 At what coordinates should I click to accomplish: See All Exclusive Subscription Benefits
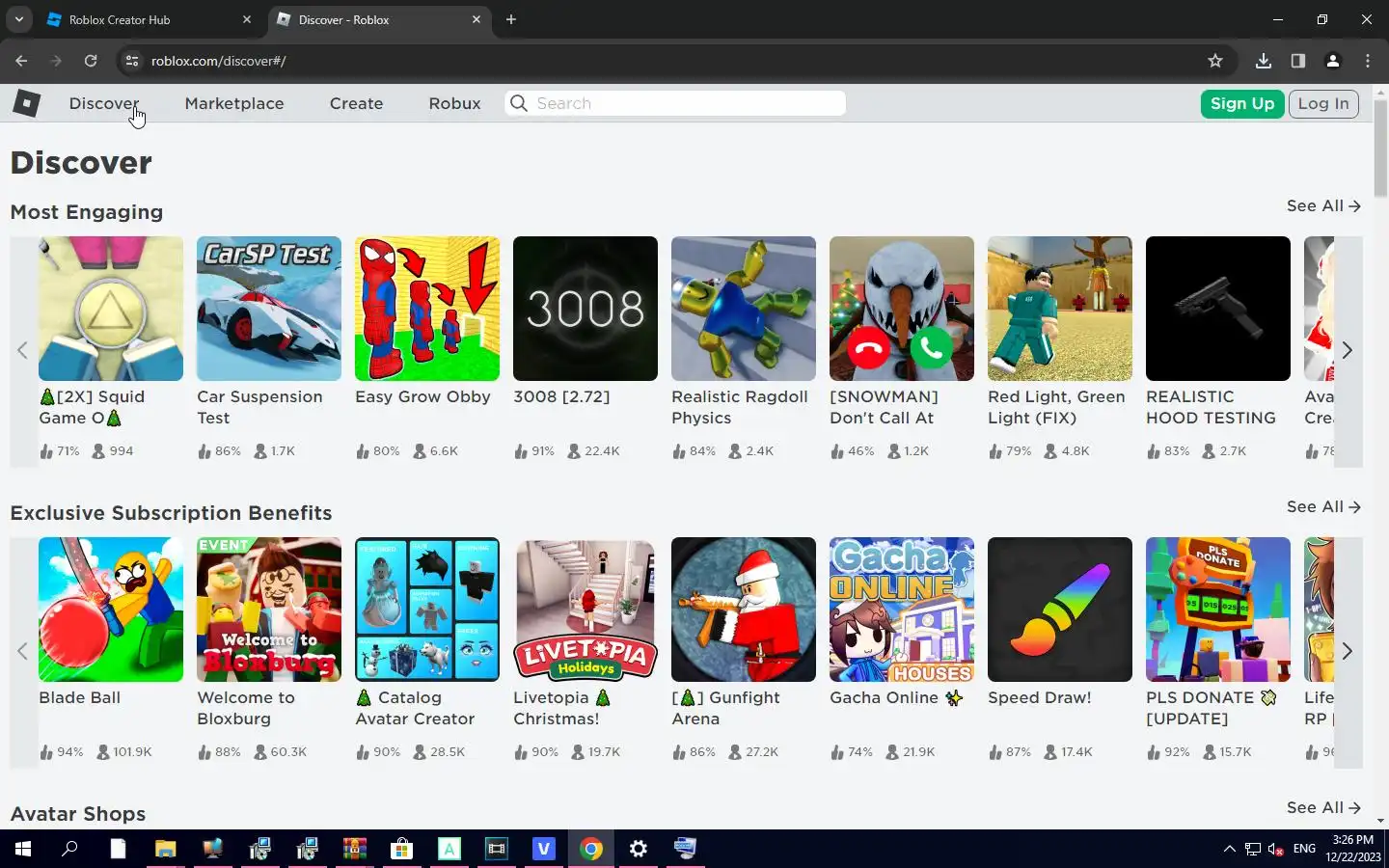pos(1323,506)
